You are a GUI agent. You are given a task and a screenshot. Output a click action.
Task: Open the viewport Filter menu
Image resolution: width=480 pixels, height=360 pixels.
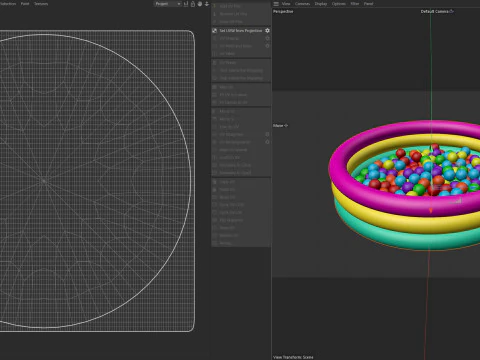(x=355, y=4)
